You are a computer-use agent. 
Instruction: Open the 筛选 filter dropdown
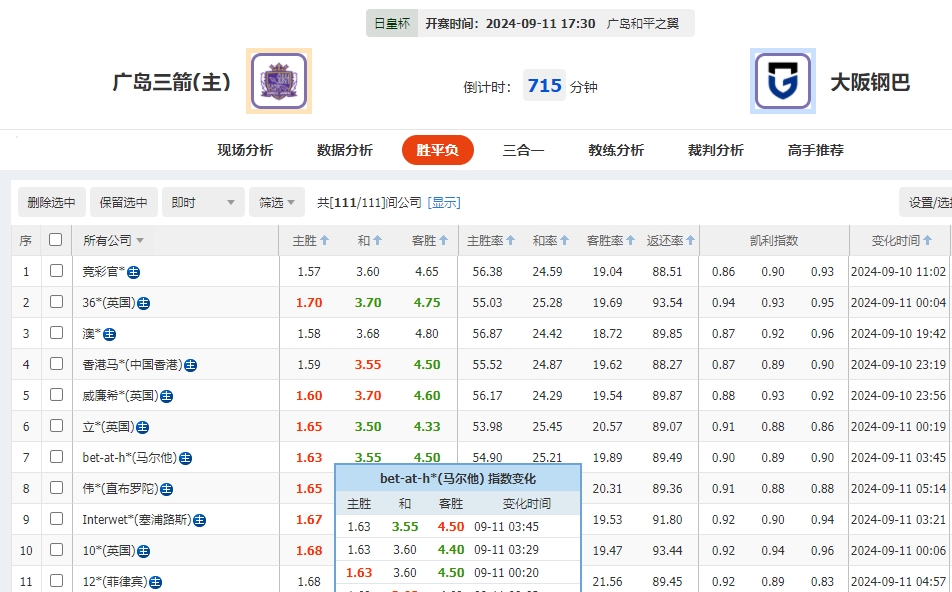point(276,201)
